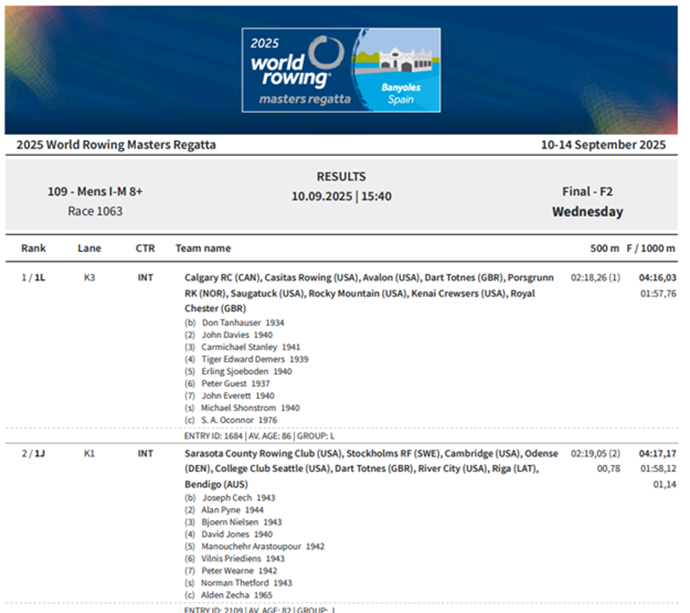690x613 pixels.
Task: Click rank value '2 / 1J'
Action: pos(33,453)
